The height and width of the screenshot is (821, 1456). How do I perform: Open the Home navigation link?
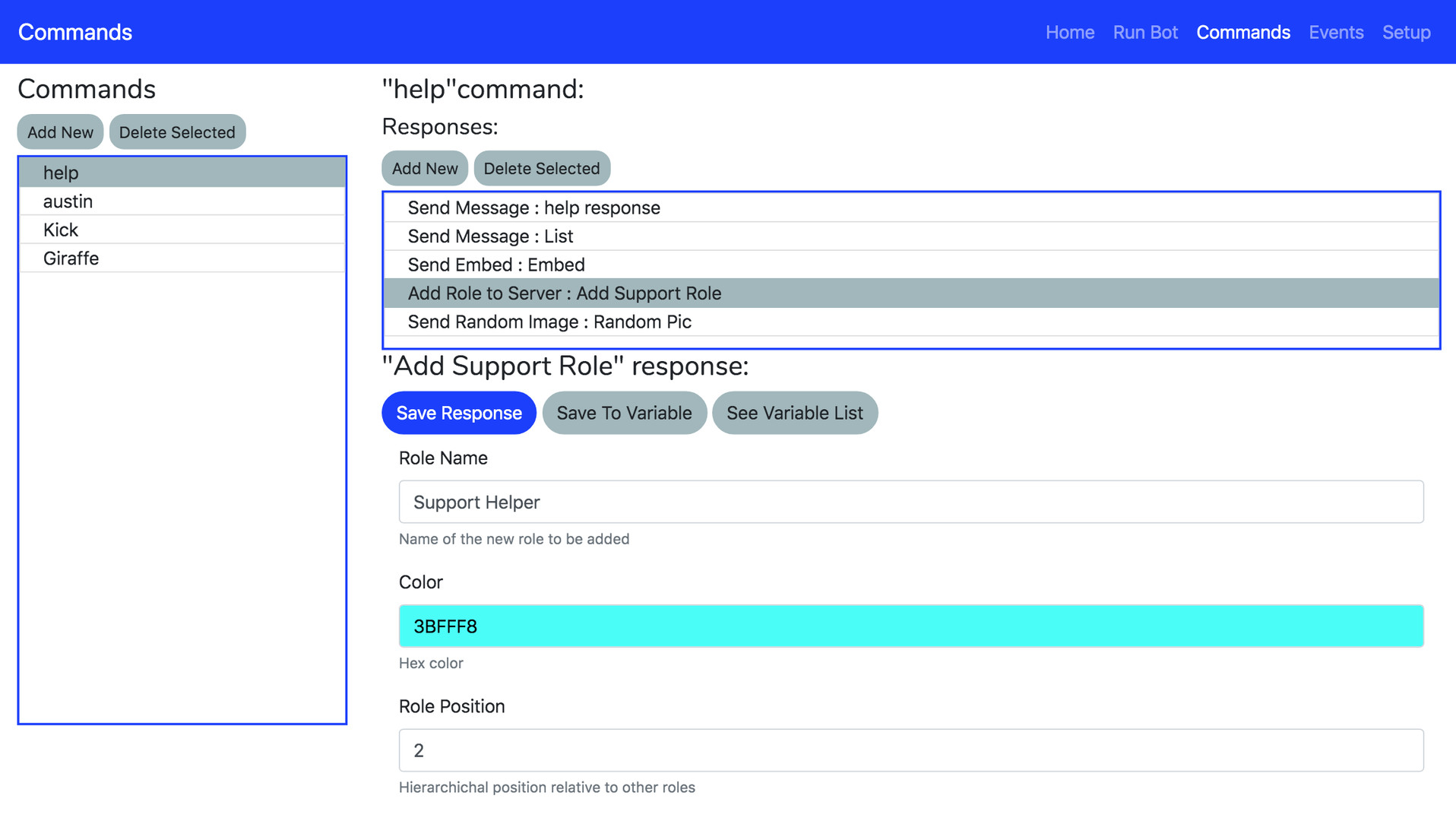pyautogui.click(x=1069, y=32)
